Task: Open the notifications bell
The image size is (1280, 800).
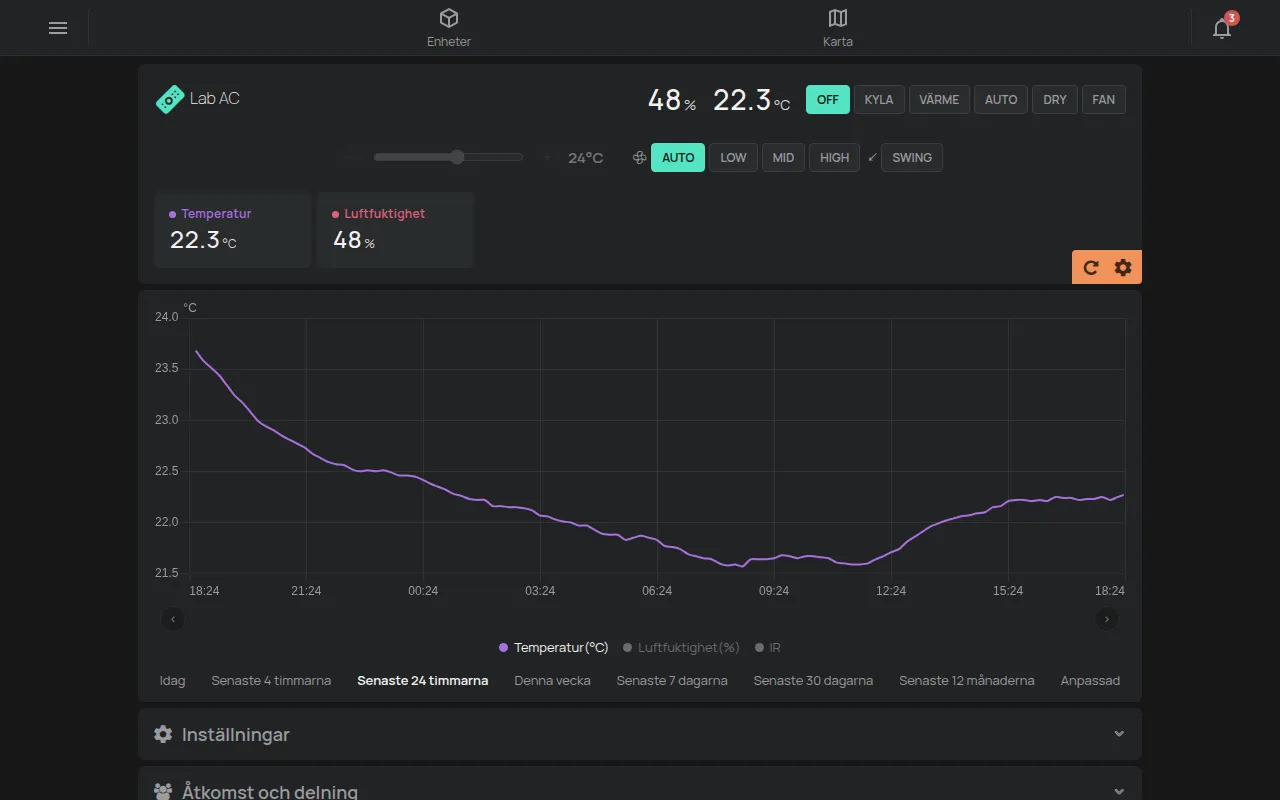Action: (1222, 28)
